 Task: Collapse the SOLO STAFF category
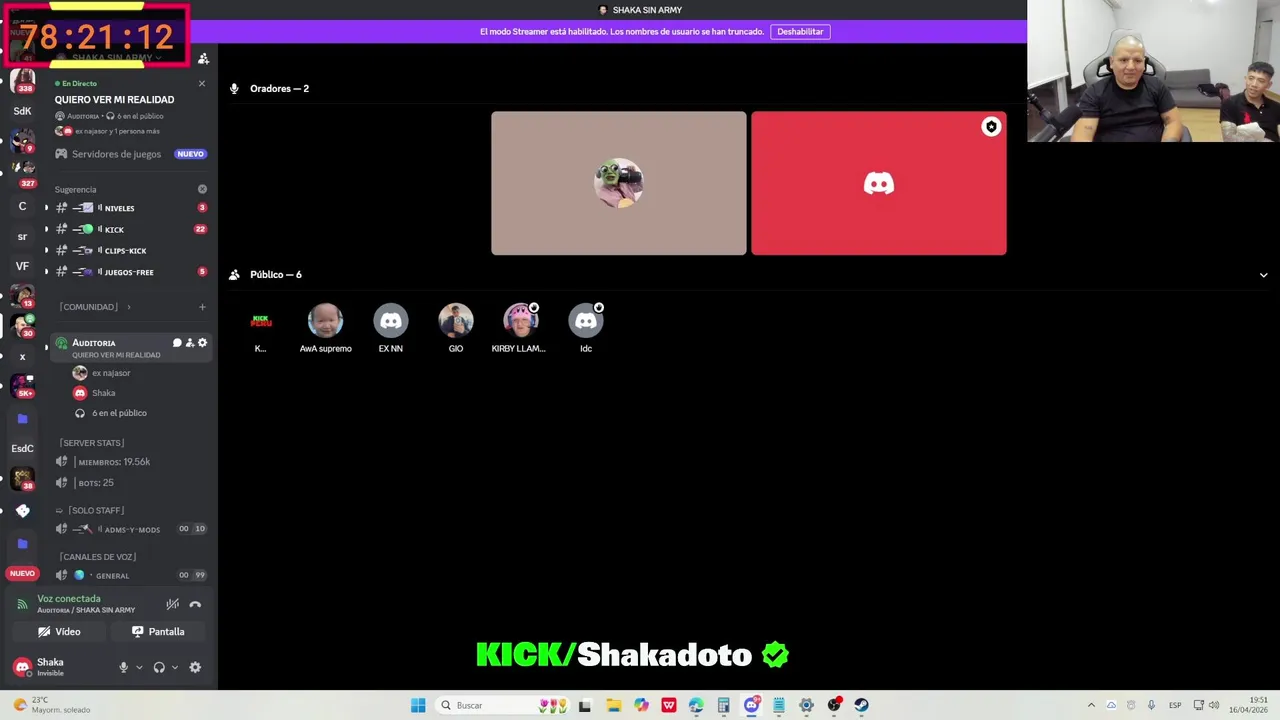[90, 510]
